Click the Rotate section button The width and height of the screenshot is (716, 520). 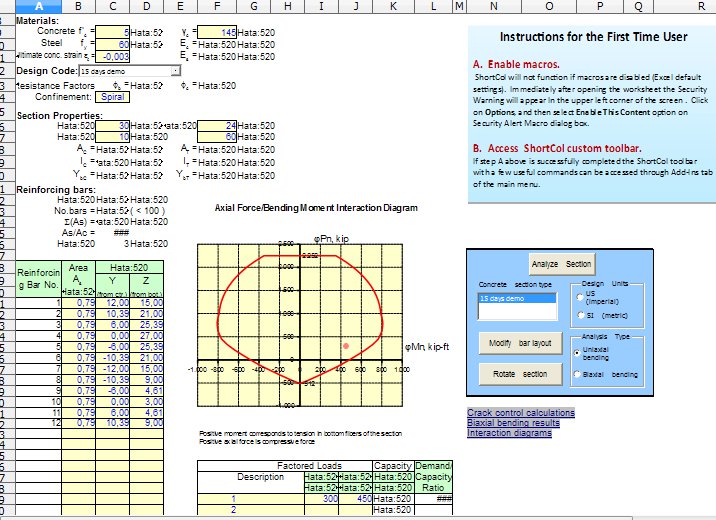[520, 374]
